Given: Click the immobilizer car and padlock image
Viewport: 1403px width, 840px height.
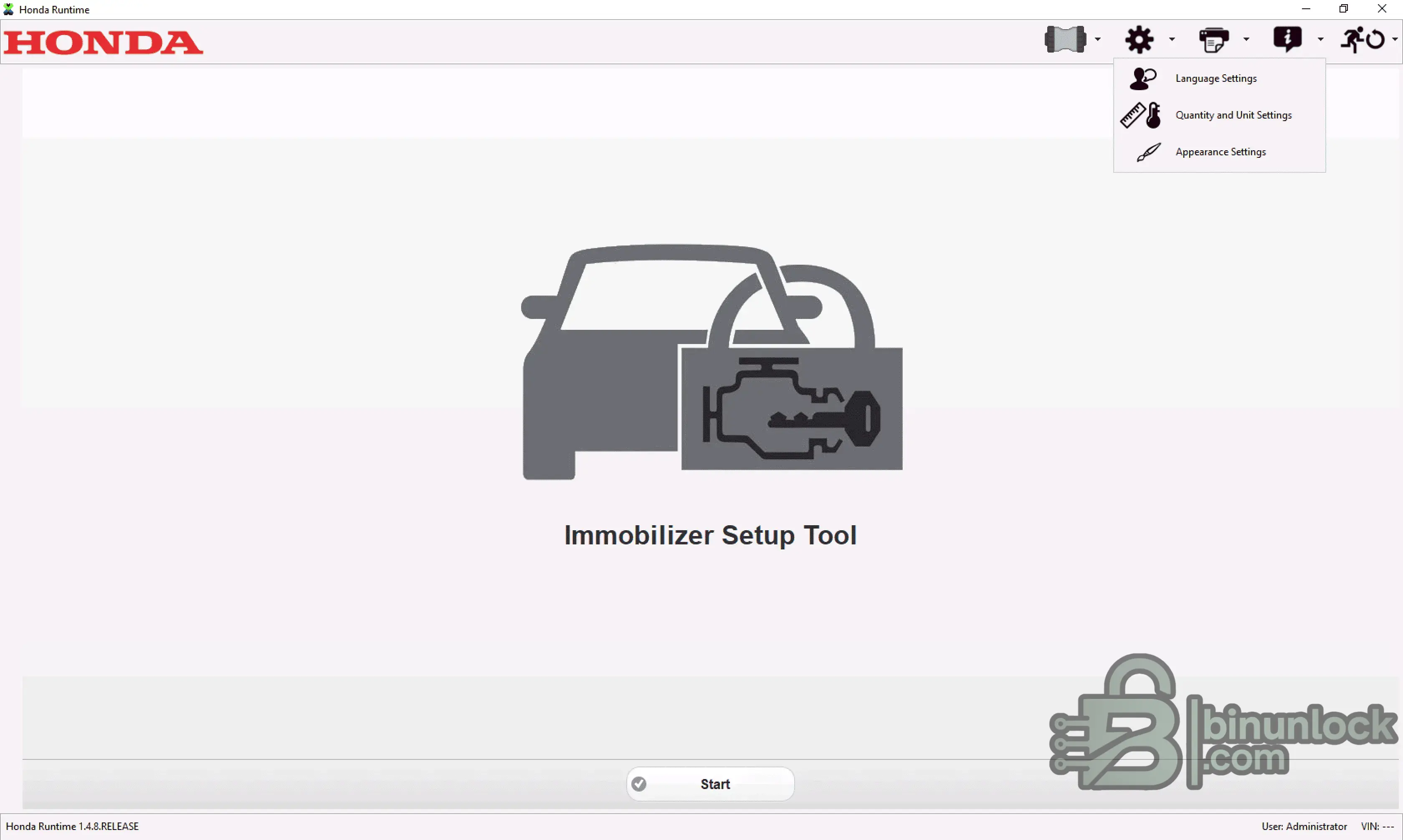Looking at the screenshot, I should click(712, 362).
